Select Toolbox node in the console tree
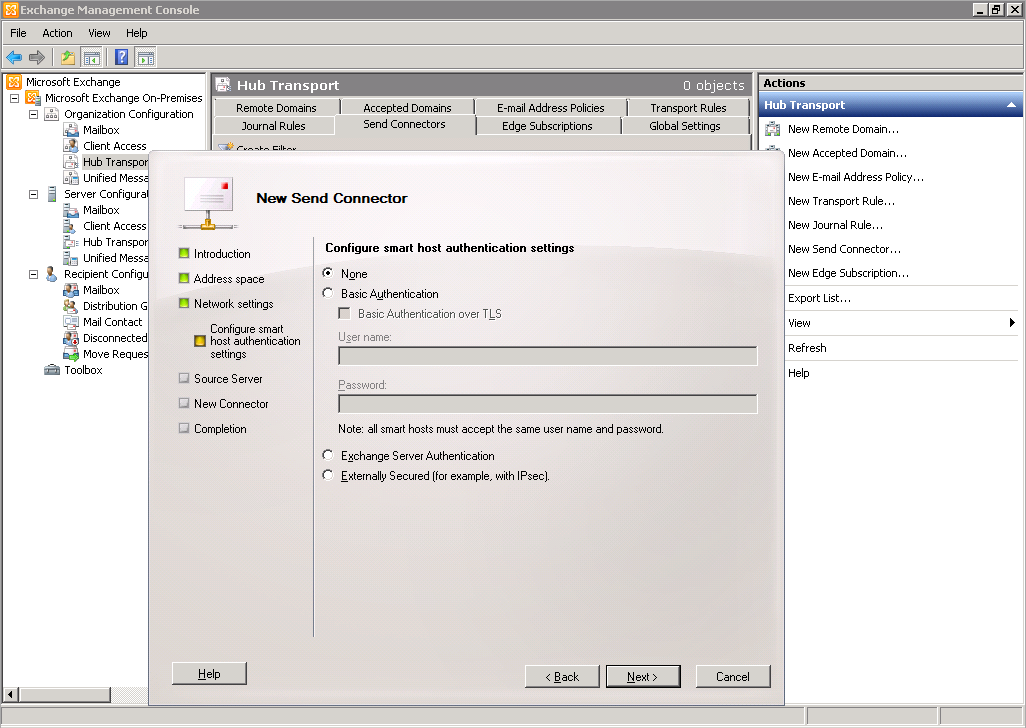The width and height of the screenshot is (1026, 728). tap(83, 370)
